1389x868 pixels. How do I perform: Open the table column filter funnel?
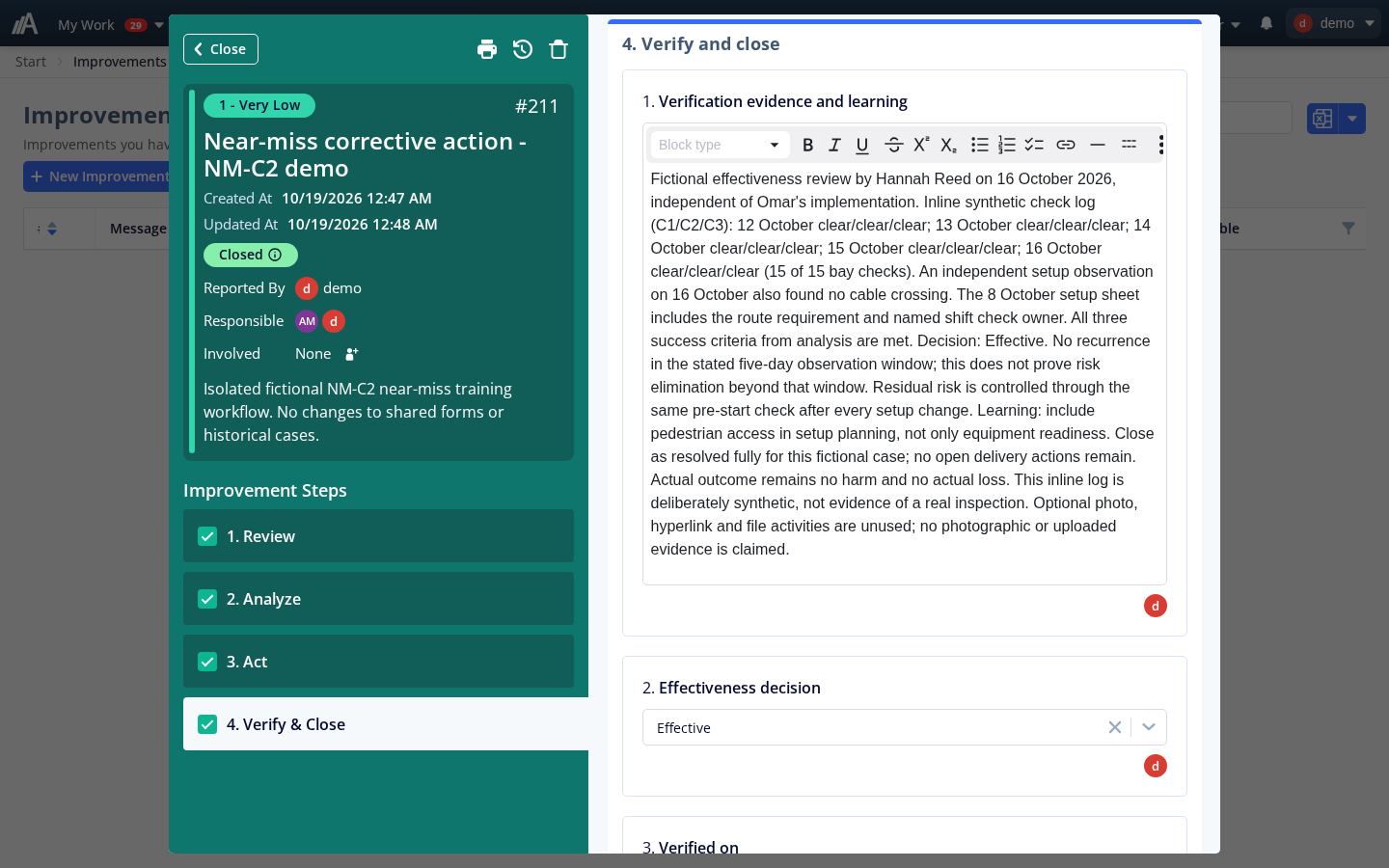tap(1348, 229)
